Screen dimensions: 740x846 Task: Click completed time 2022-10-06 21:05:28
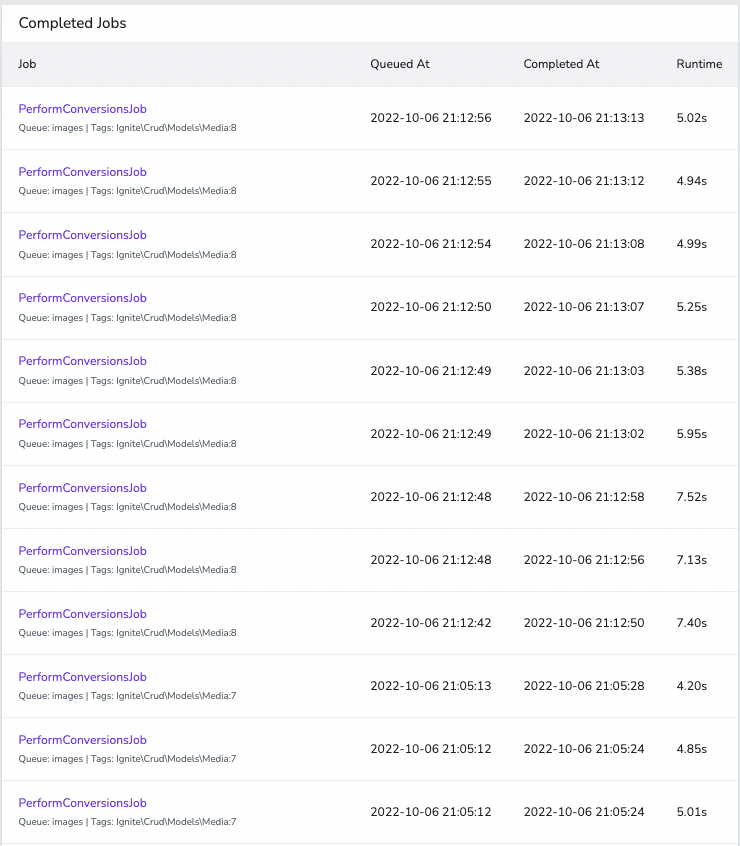coord(584,686)
